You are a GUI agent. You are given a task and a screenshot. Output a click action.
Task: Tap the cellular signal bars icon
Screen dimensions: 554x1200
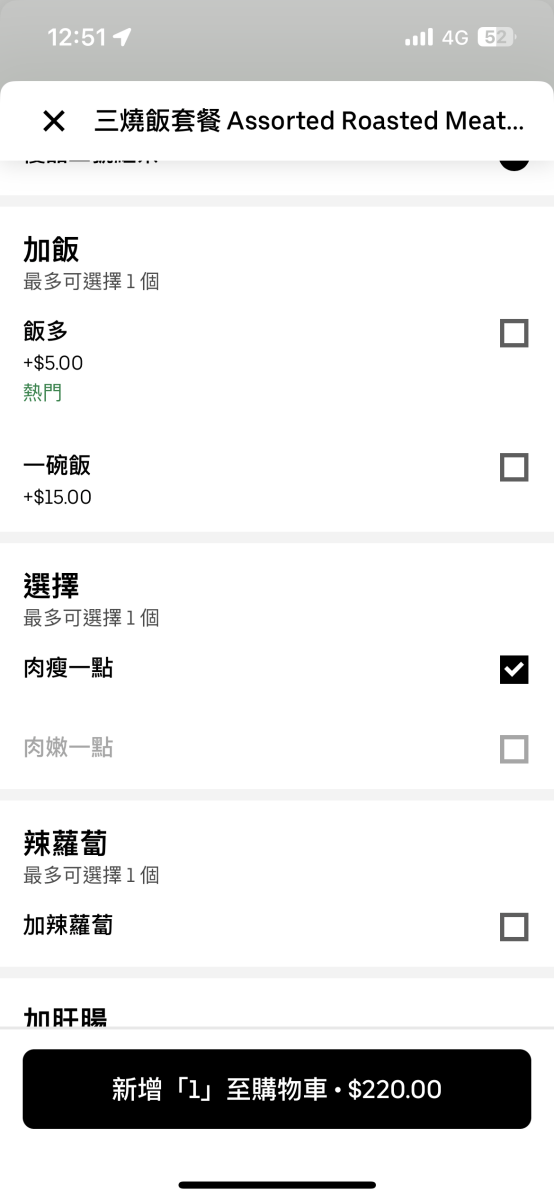pos(419,37)
